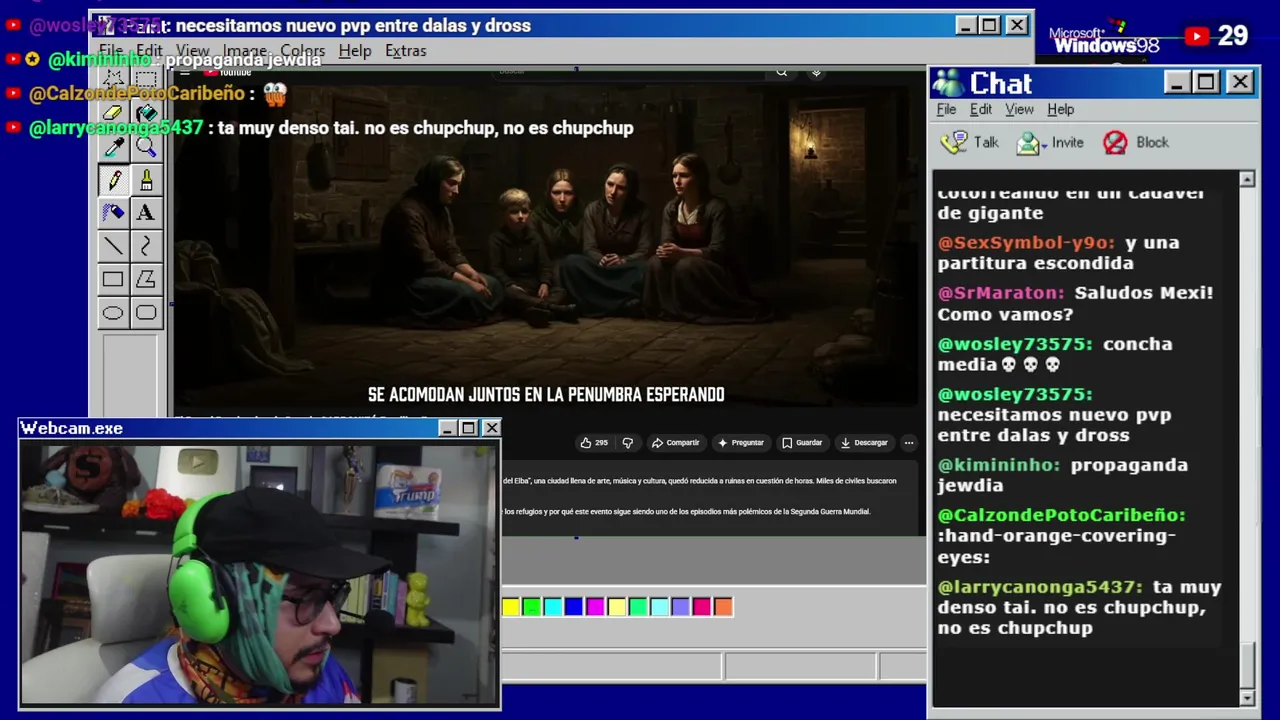
Task: Like the video with thumbs up 295
Action: coord(594,442)
